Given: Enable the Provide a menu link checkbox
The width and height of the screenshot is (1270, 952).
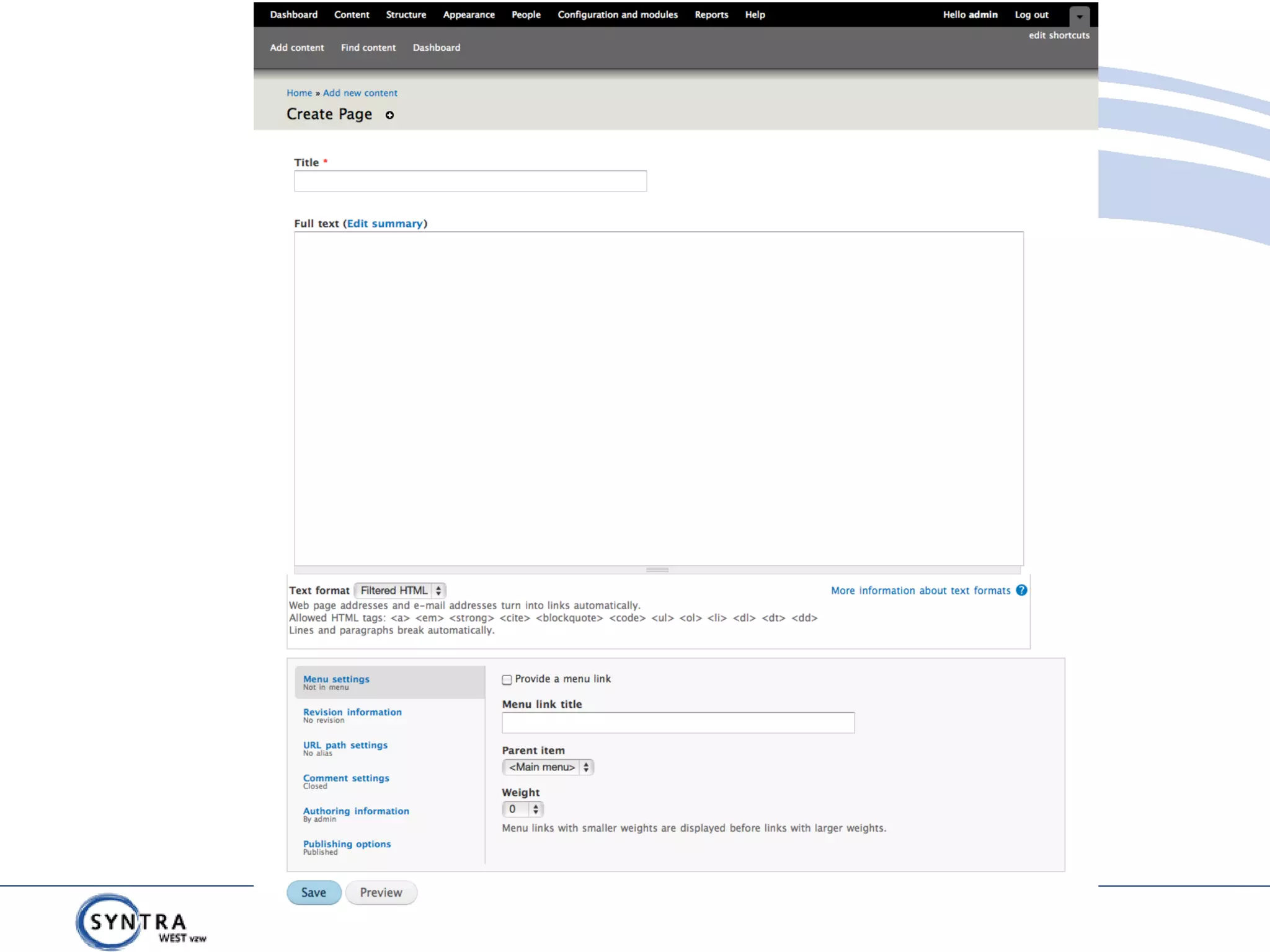Looking at the screenshot, I should (507, 680).
